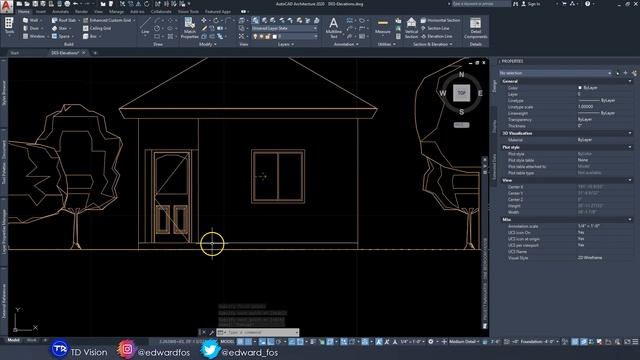The width and height of the screenshot is (640, 360).
Task: Click the N direction on the compass
Action: pos(461,75)
